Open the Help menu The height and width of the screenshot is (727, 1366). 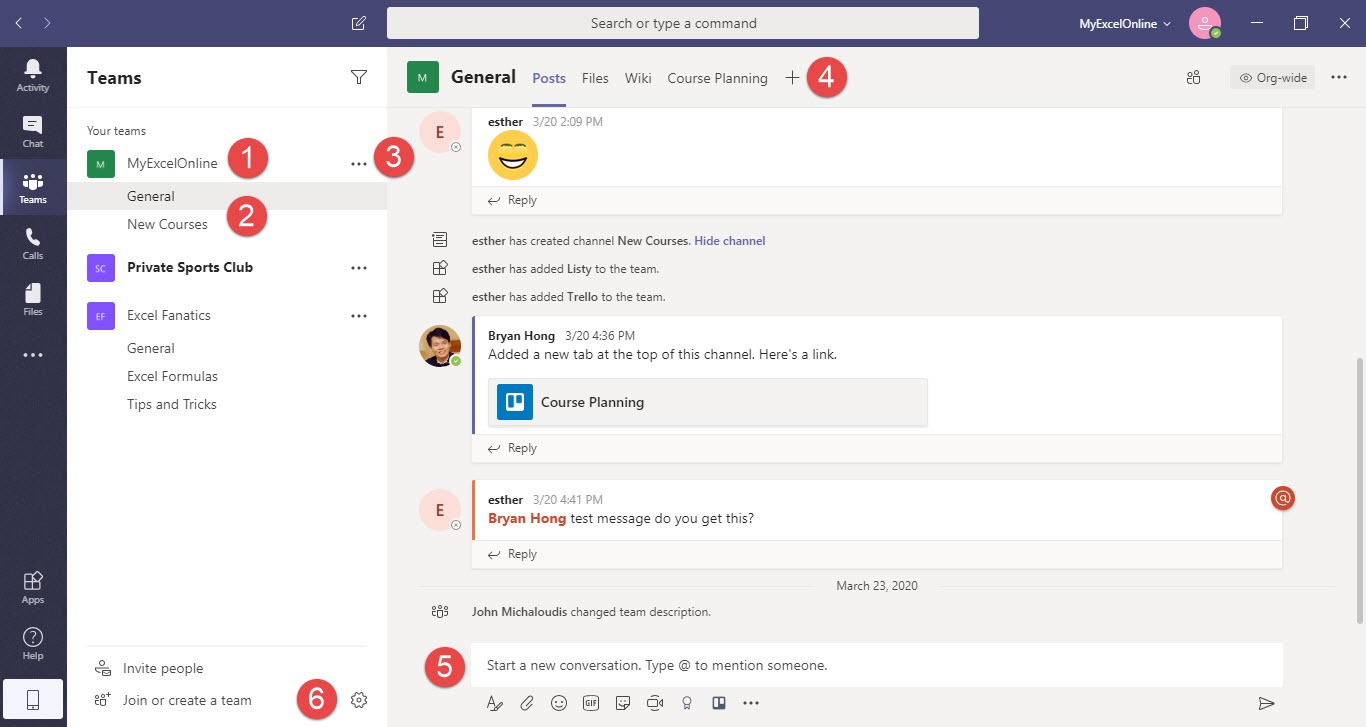coord(33,643)
